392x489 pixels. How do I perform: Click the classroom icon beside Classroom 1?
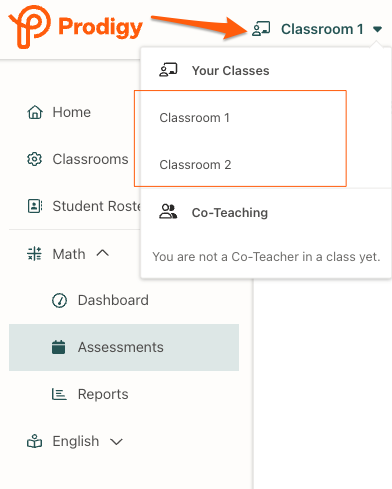pyautogui.click(x=261, y=29)
